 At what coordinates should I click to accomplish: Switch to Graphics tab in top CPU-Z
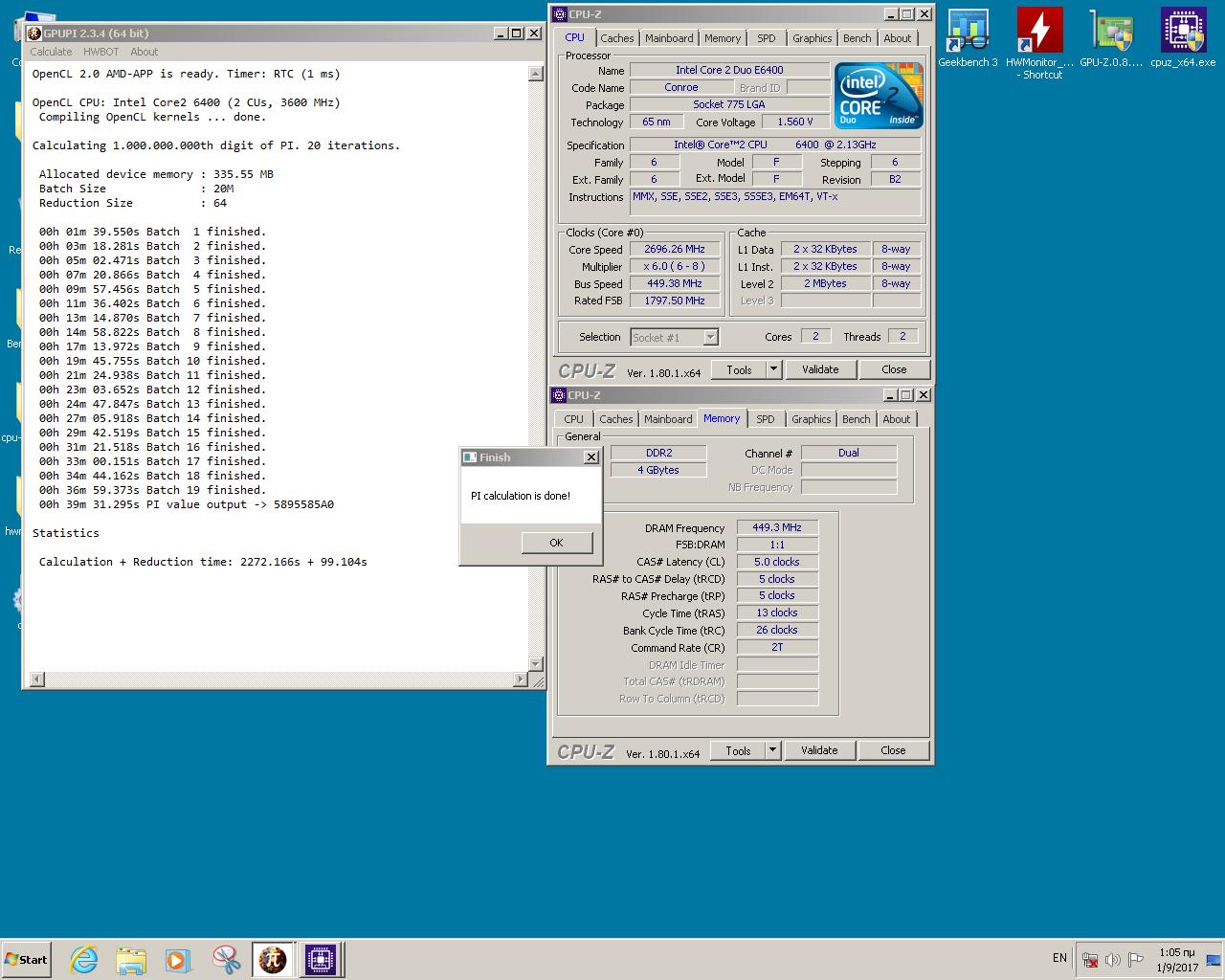coord(812,38)
